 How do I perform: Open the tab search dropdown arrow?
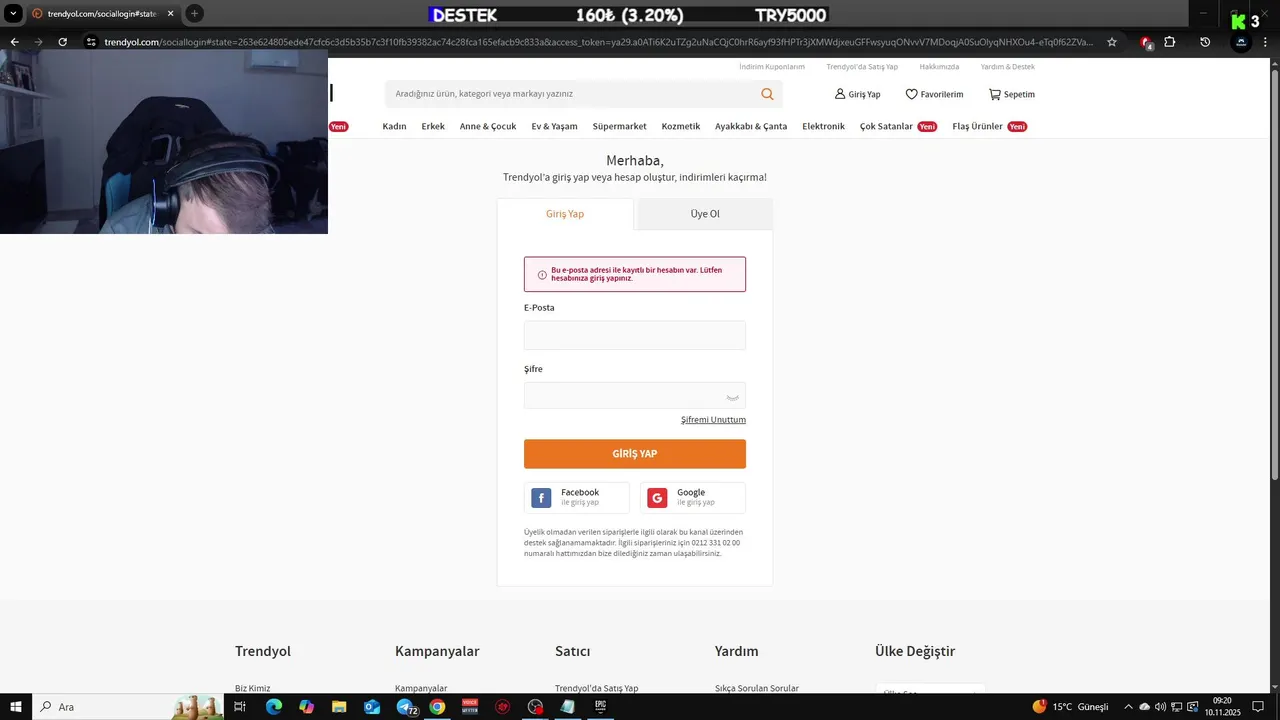click(14, 14)
